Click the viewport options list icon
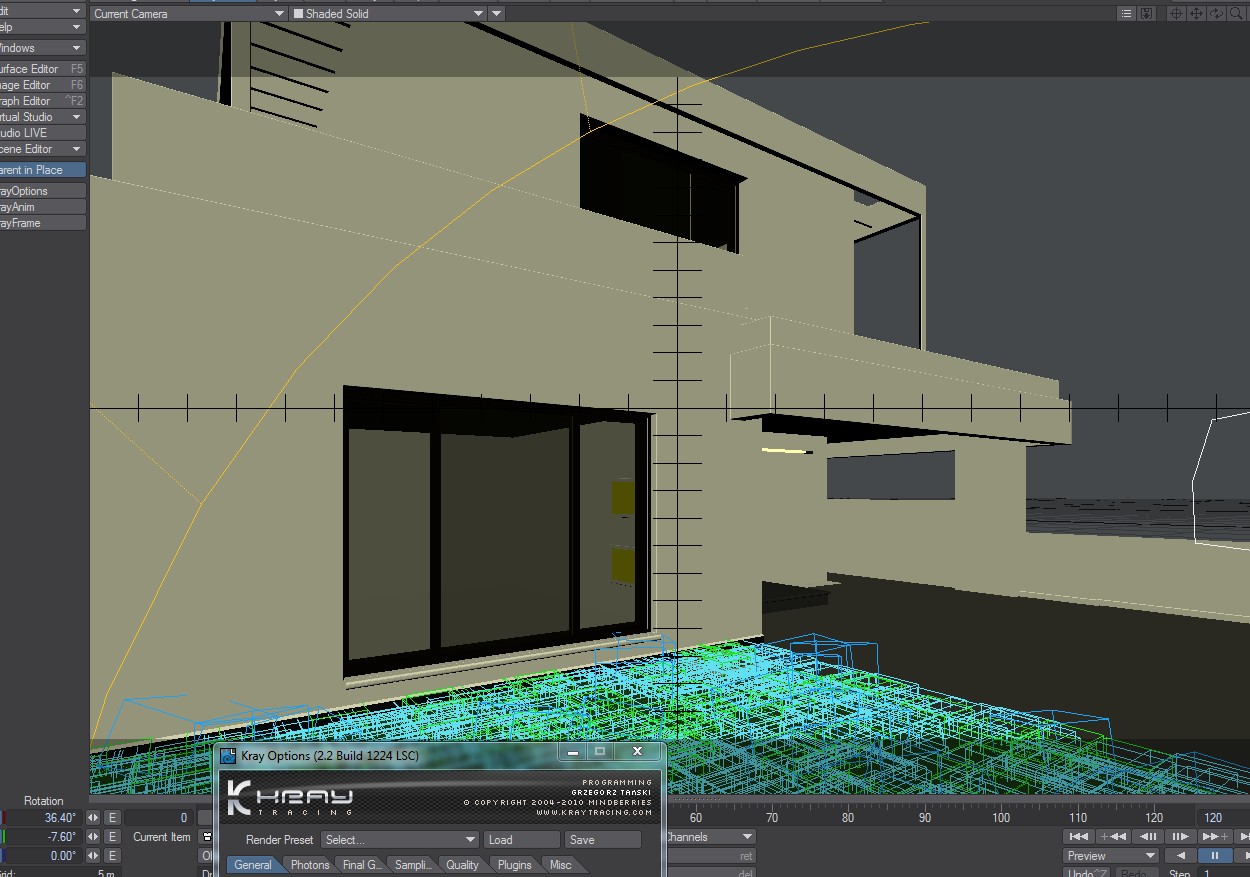Viewport: 1250px width, 877px height. (1127, 14)
